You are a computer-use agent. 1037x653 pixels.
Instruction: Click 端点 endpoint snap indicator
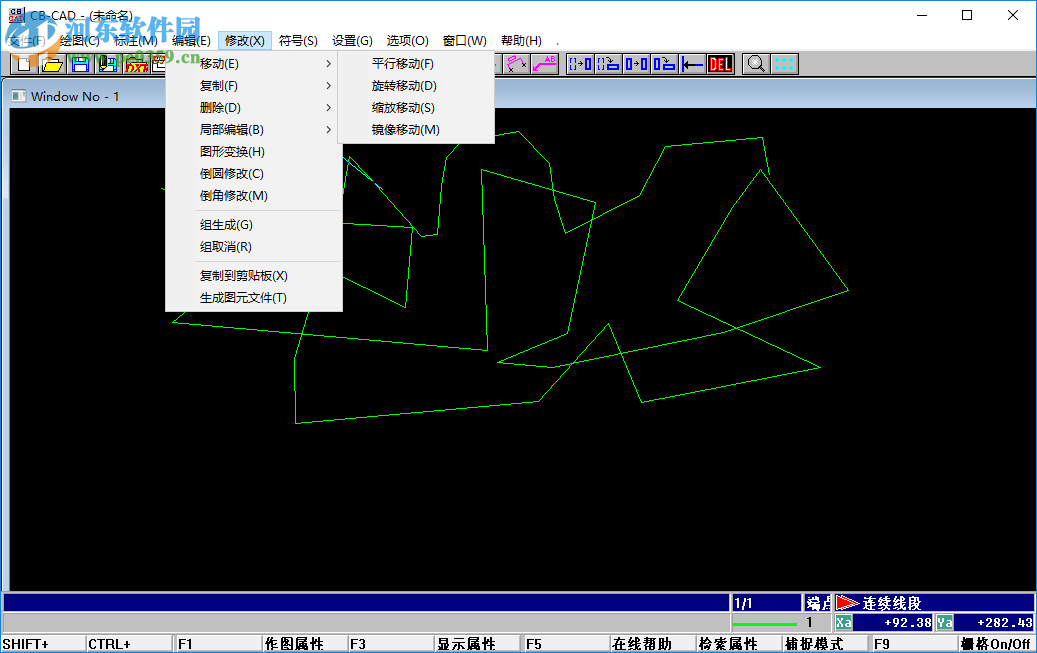click(818, 601)
